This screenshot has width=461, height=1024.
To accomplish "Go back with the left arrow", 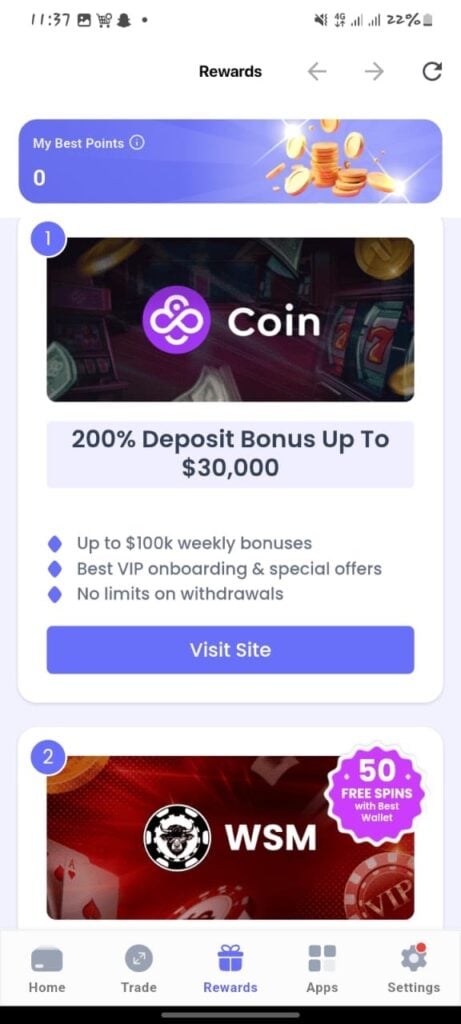I will click(317, 71).
